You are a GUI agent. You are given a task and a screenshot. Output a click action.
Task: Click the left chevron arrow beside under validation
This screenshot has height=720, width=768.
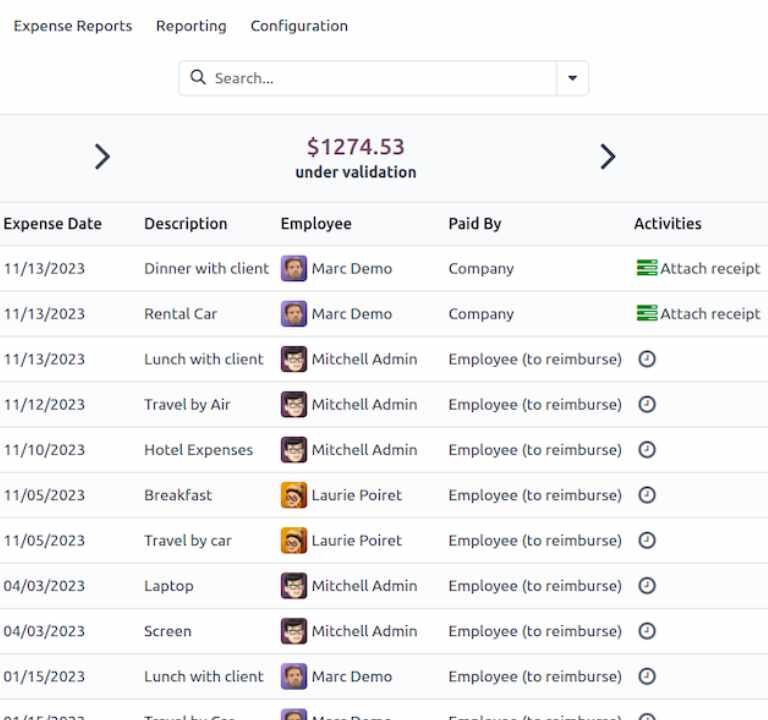tap(102, 156)
